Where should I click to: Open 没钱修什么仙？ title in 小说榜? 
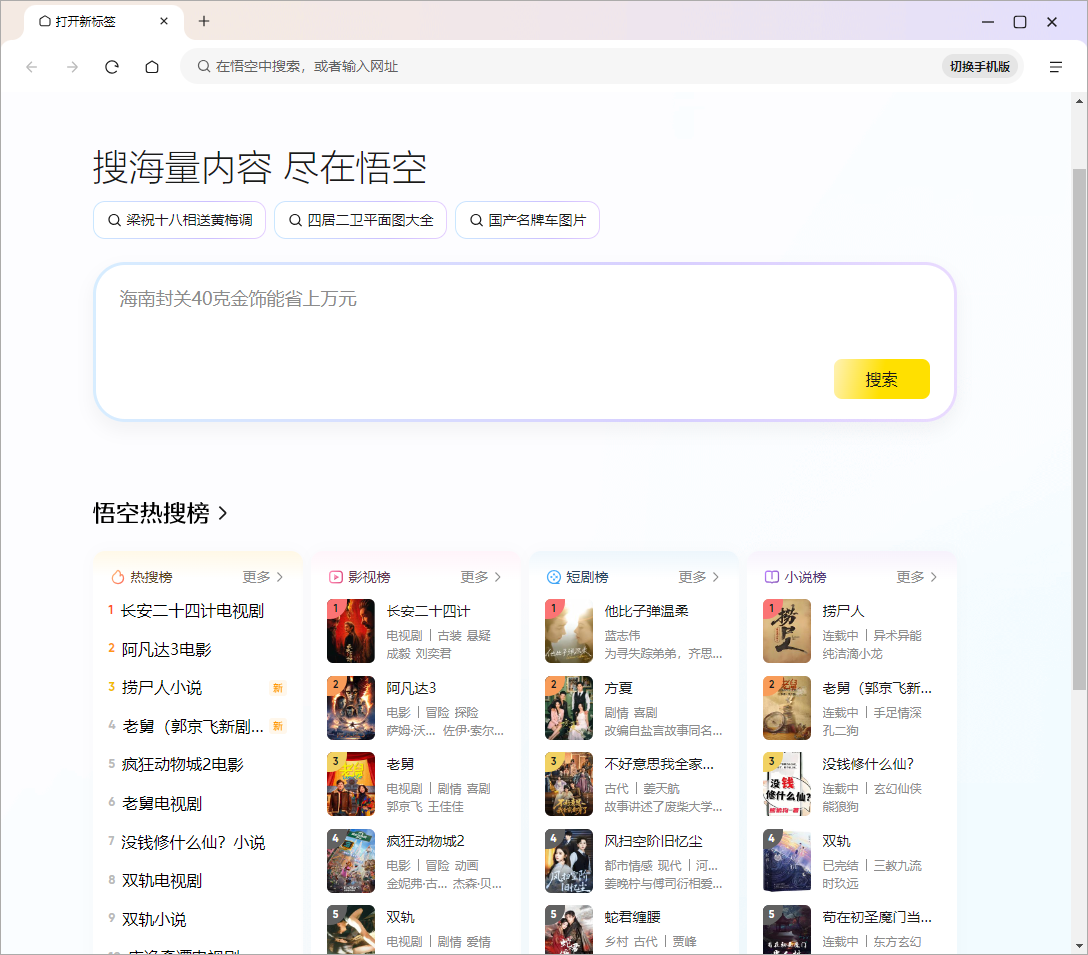868,764
